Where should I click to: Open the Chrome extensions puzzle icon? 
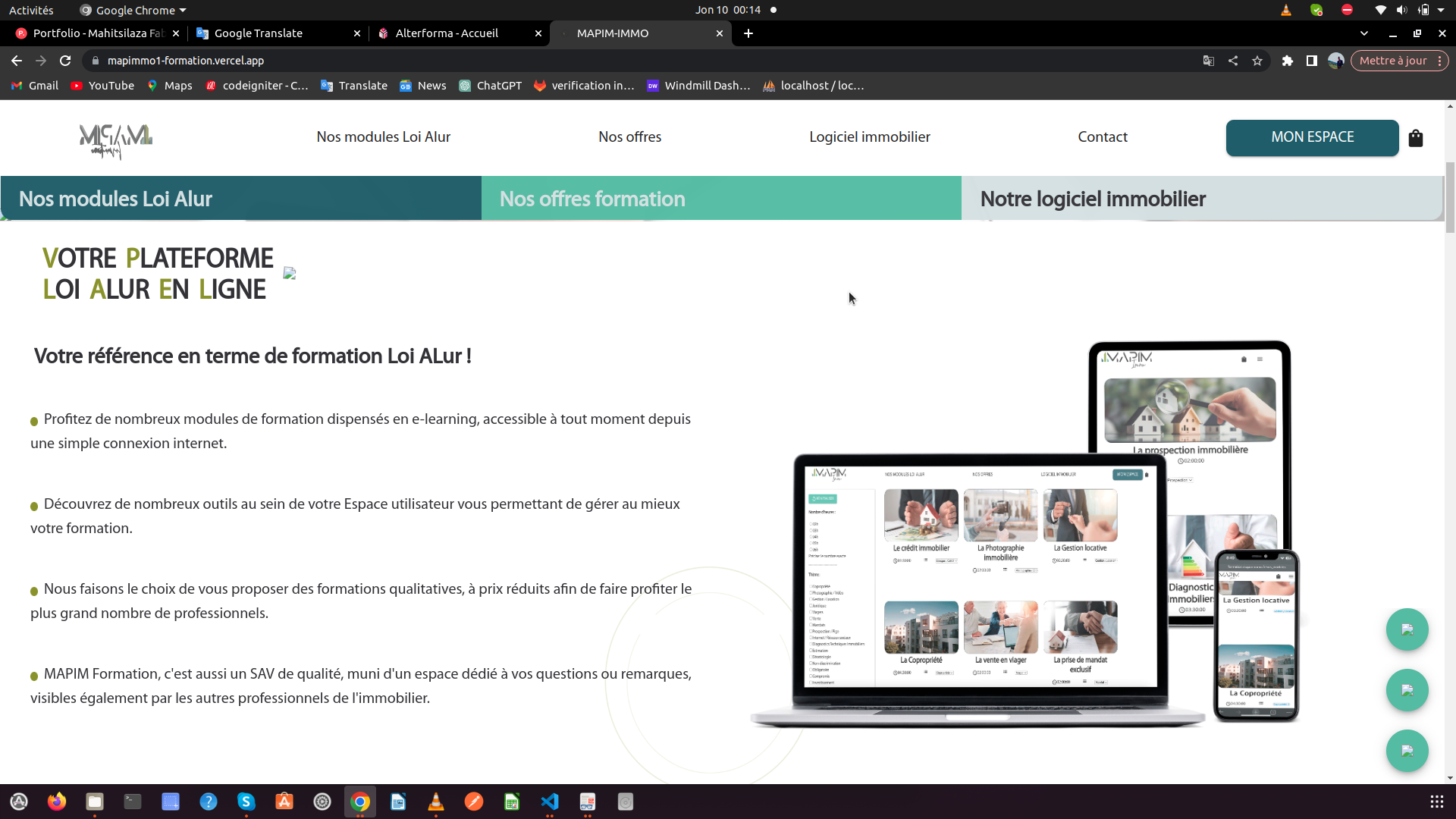(1288, 61)
